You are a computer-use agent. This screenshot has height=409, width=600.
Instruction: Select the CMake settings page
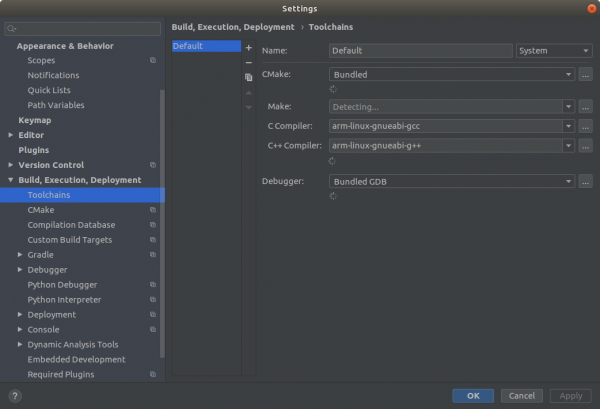(41, 210)
